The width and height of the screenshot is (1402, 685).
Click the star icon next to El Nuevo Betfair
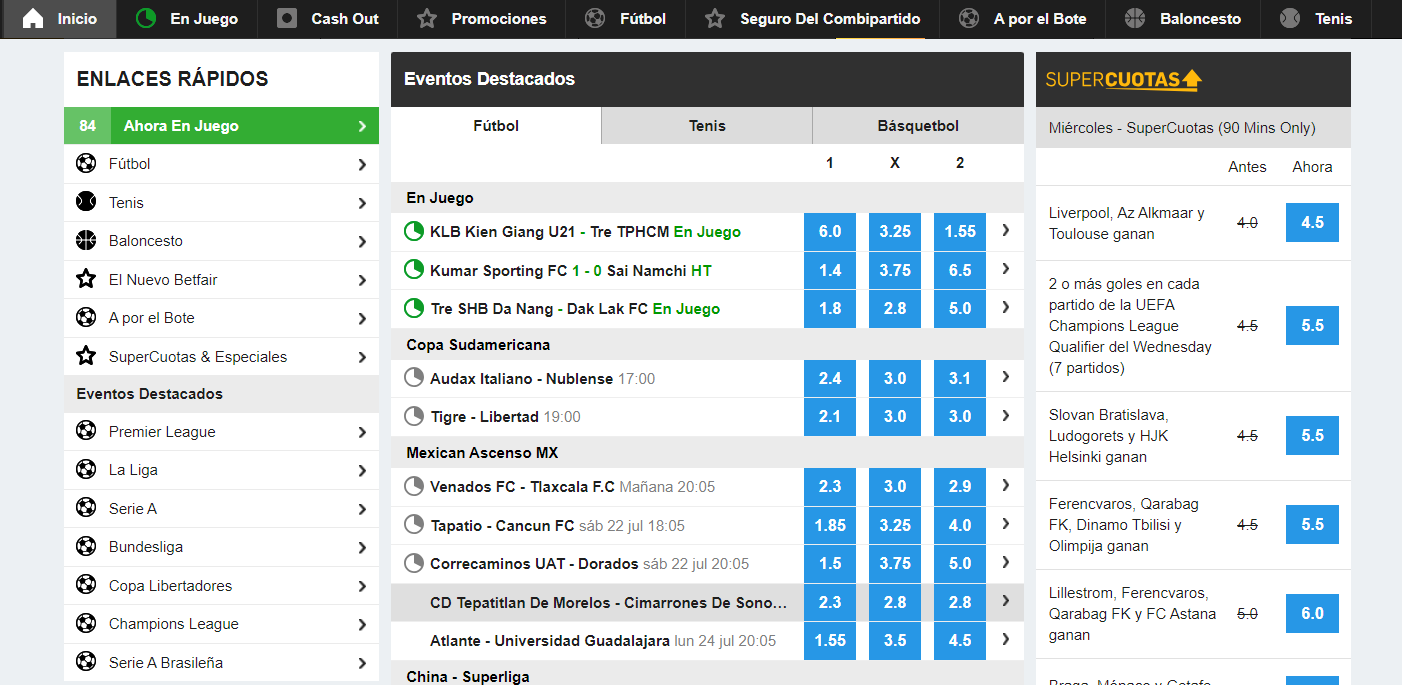click(x=86, y=279)
